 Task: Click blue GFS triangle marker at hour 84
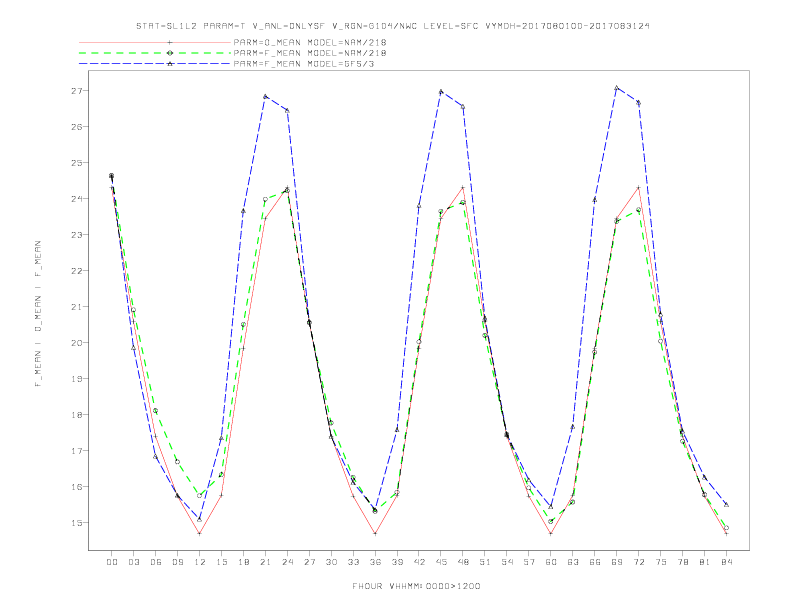pyautogui.click(x=726, y=504)
